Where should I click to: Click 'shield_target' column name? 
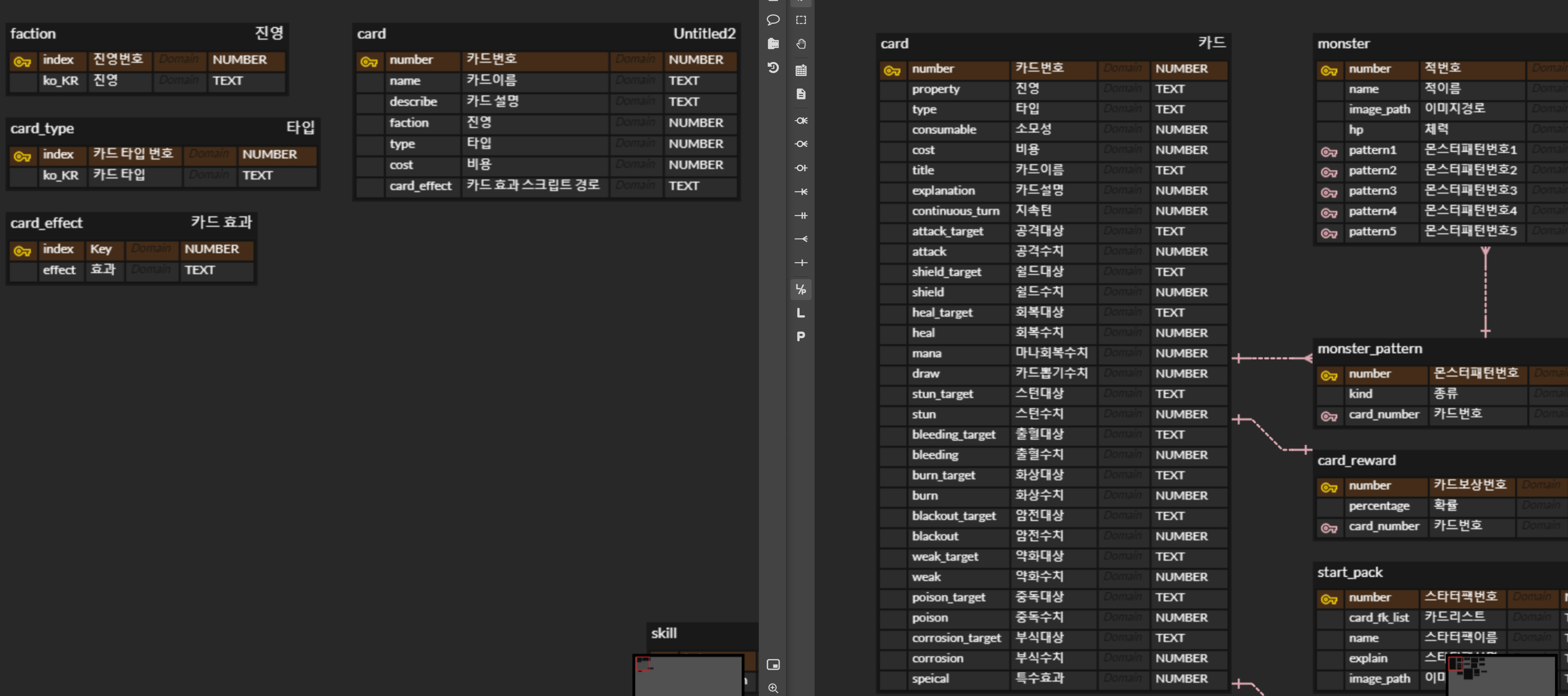point(946,272)
